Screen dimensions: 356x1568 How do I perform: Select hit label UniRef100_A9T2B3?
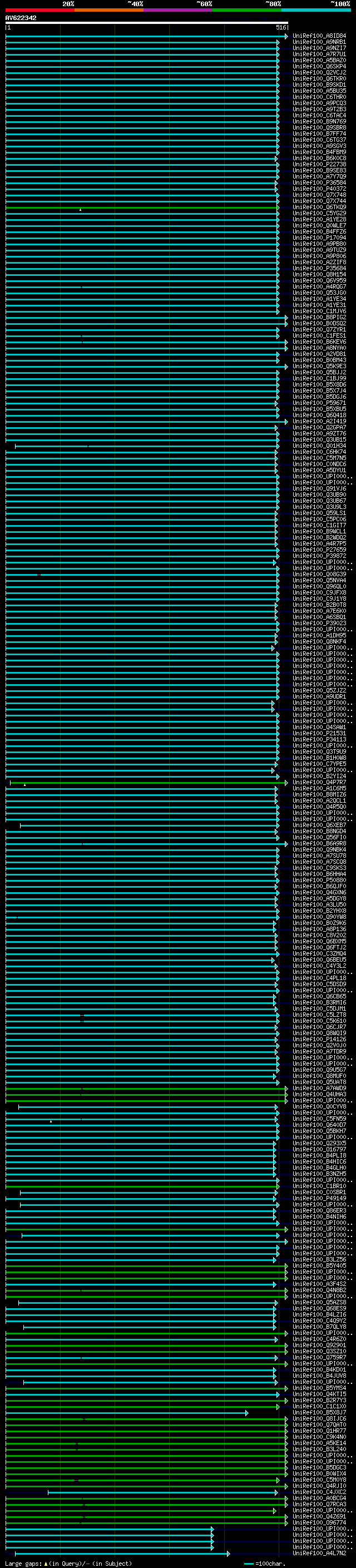319,110
